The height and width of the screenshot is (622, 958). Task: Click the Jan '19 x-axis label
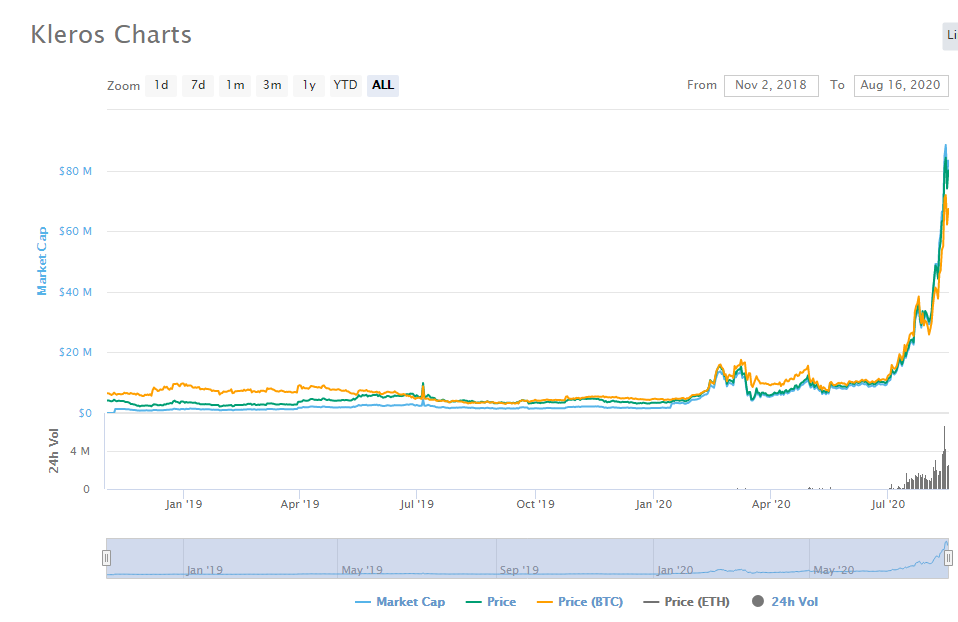click(x=183, y=504)
